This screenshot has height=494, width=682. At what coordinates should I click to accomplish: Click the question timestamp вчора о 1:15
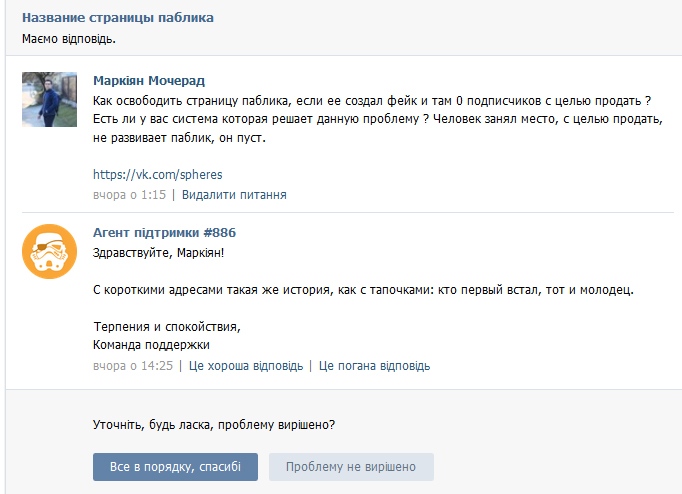[129, 195]
